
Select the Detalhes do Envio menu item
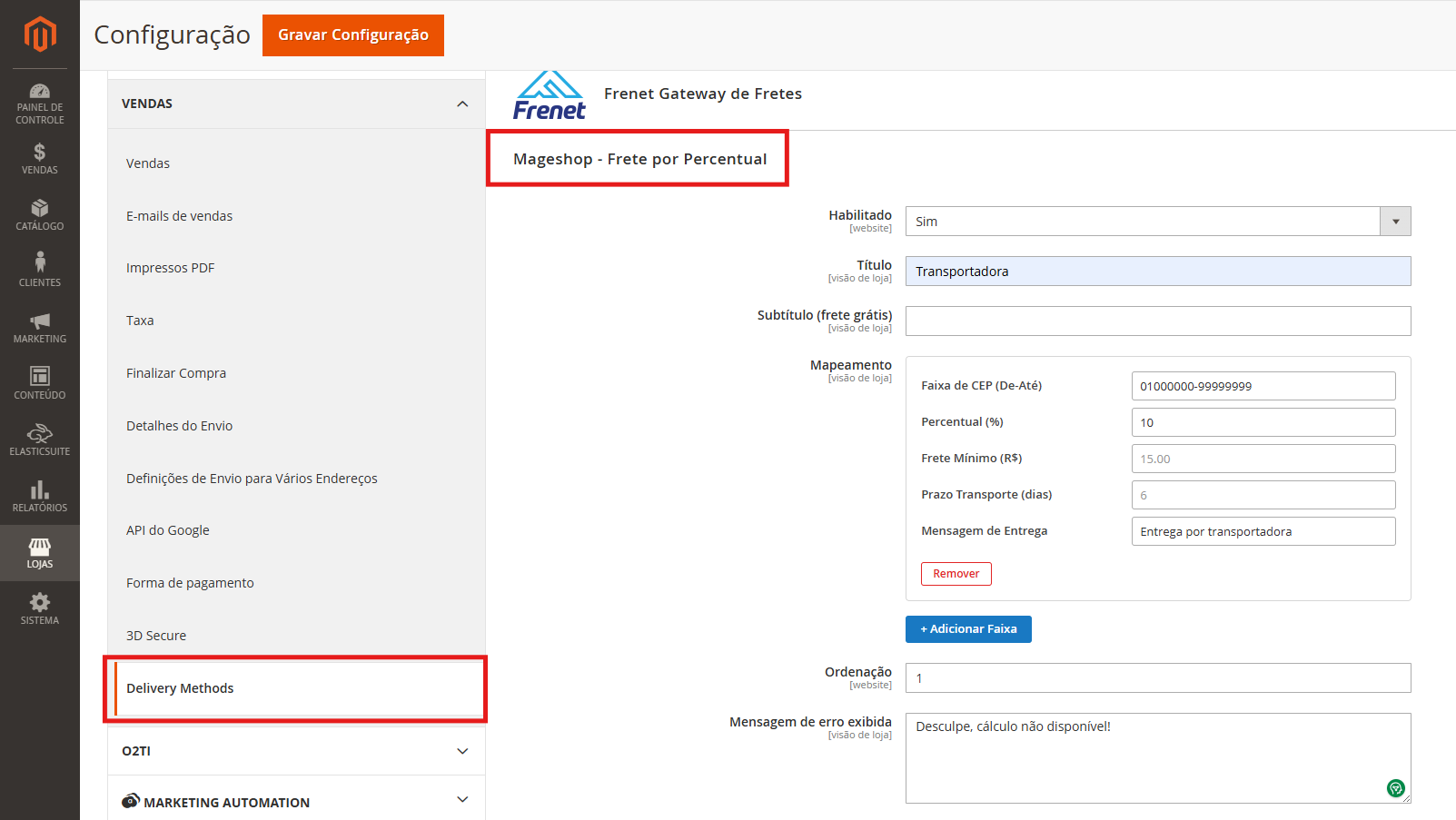pos(179,426)
